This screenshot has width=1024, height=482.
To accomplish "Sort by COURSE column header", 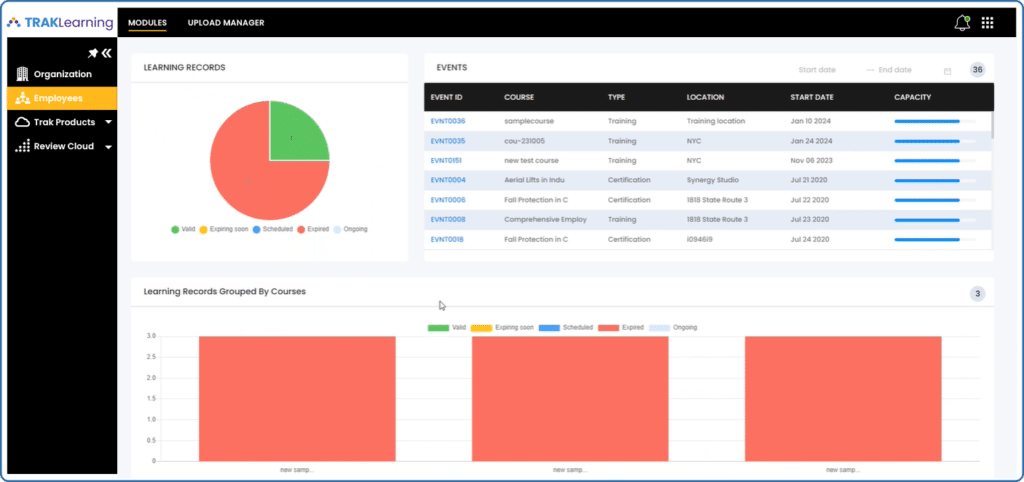I will (519, 97).
